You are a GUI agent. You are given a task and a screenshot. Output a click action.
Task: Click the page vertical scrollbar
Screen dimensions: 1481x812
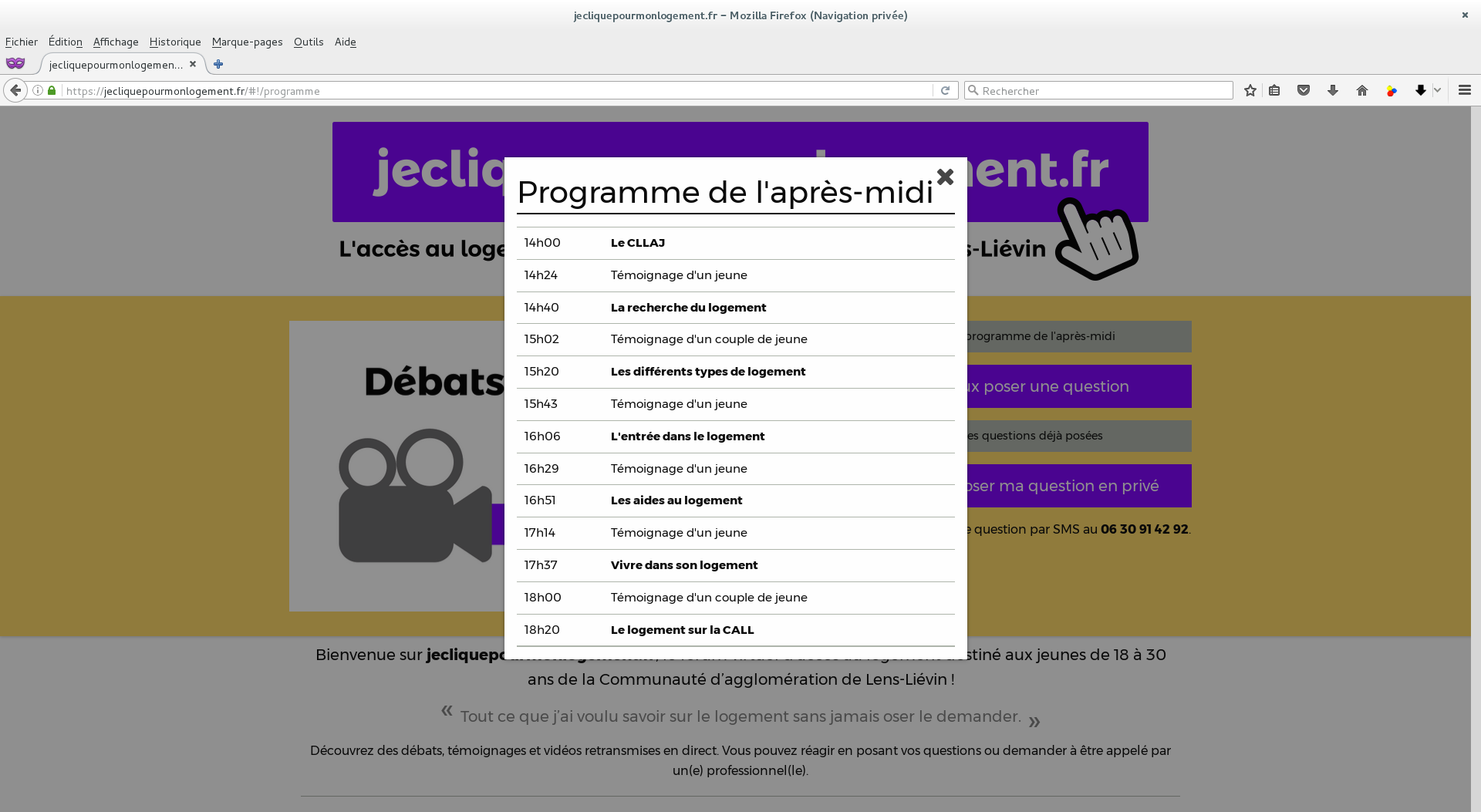(x=1476, y=459)
